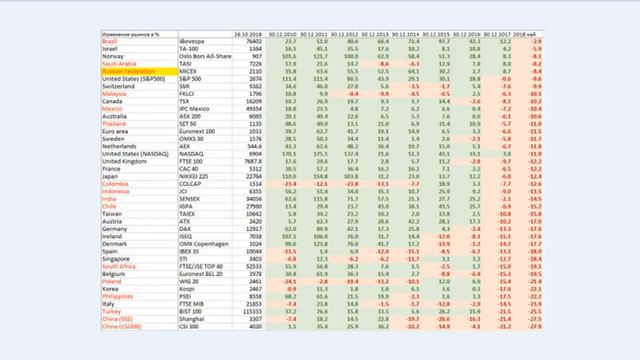Select the Poland cell
Screen dimensions: 640x360
click(x=140, y=281)
